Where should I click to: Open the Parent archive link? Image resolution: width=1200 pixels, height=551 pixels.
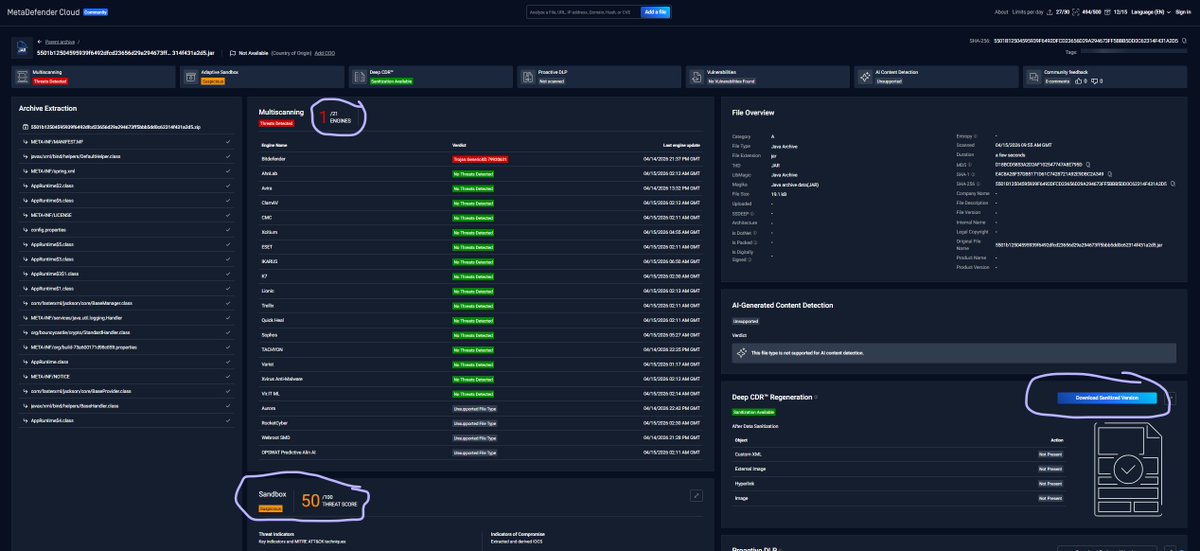pos(58,42)
